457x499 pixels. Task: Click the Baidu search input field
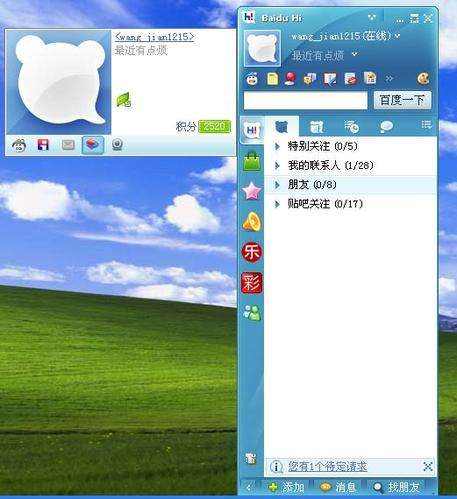pos(305,100)
